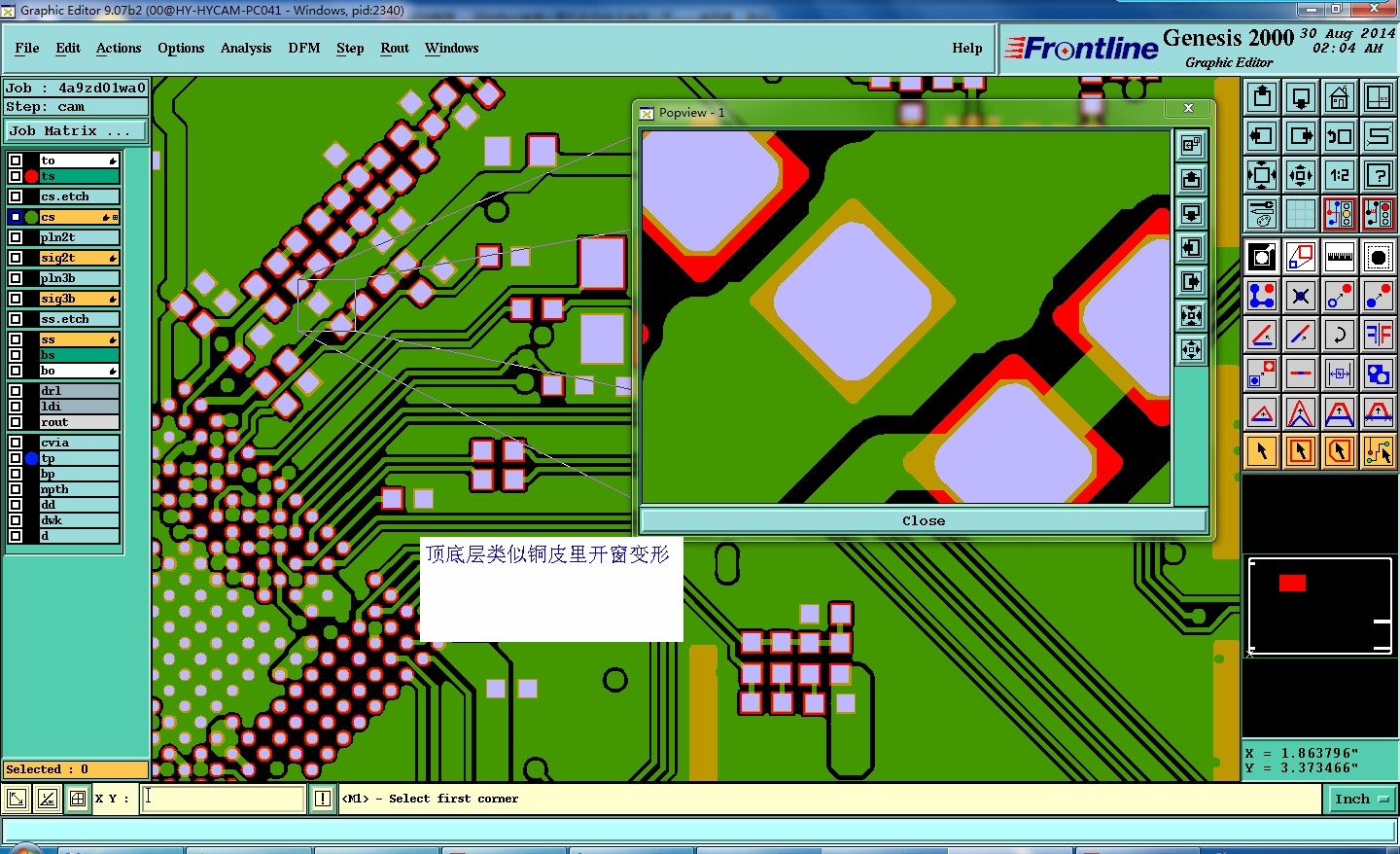Open the File menu
This screenshot has width=1400, height=854.
tap(27, 48)
